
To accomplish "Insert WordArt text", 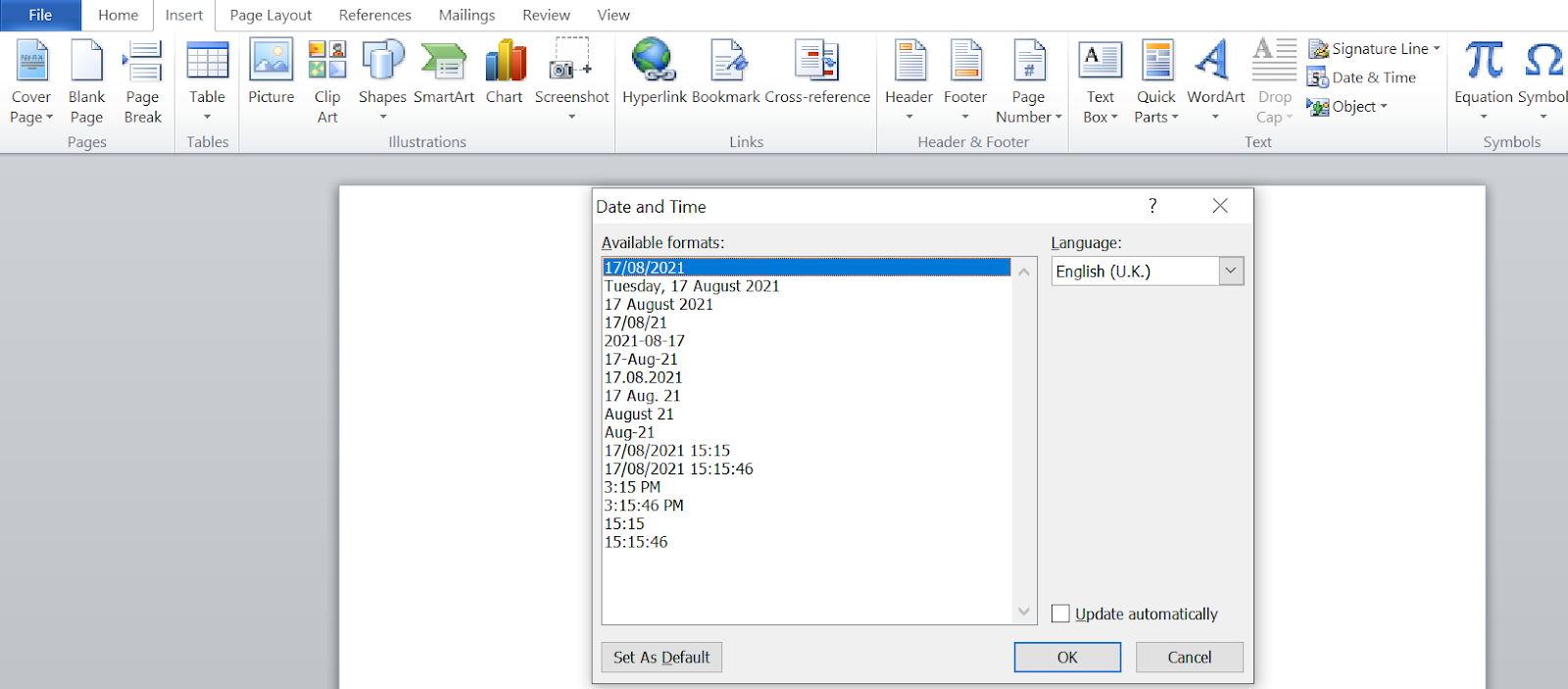I will (1216, 82).
